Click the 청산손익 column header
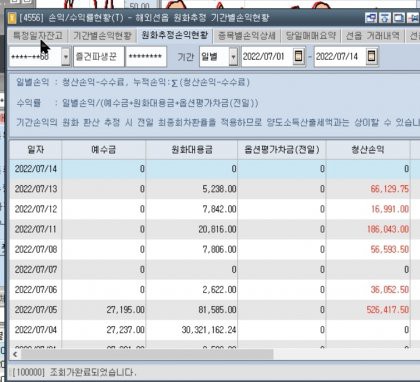 point(368,150)
